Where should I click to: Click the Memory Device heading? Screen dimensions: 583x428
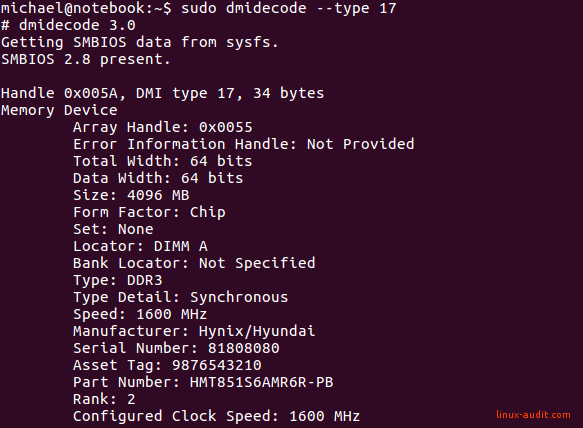(59, 110)
